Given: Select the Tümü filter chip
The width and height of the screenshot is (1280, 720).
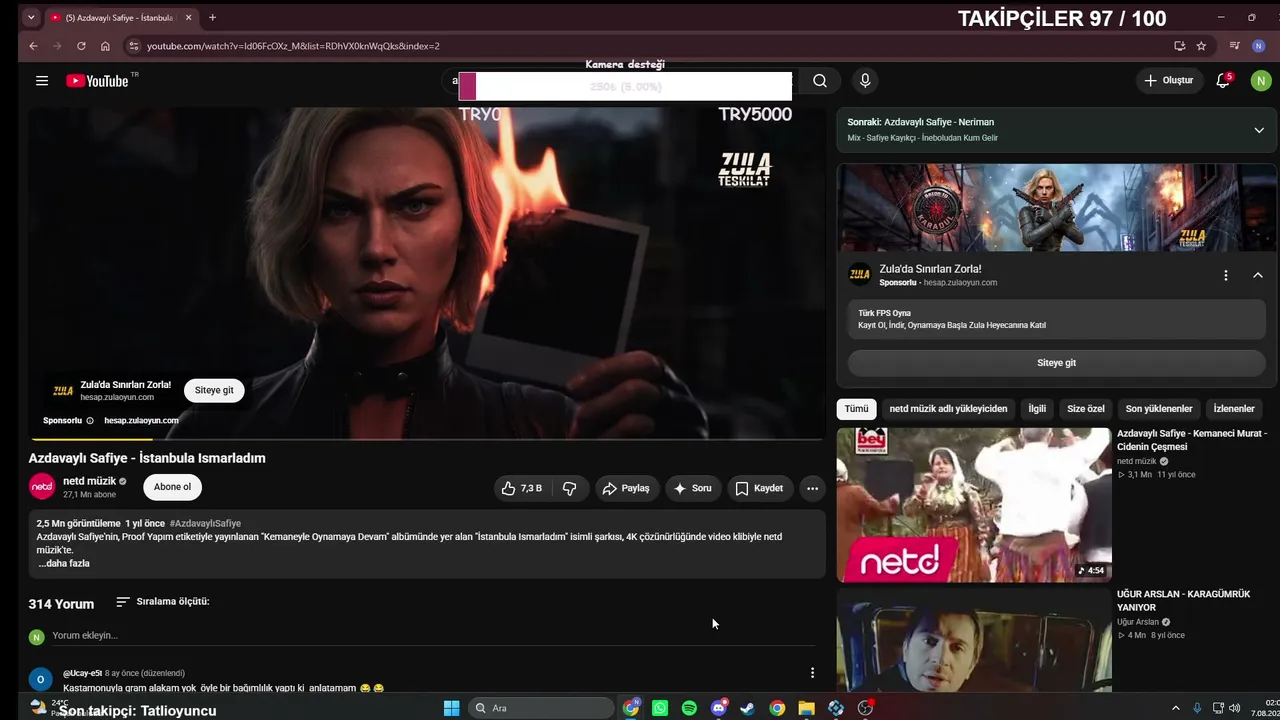Looking at the screenshot, I should pos(857,409).
